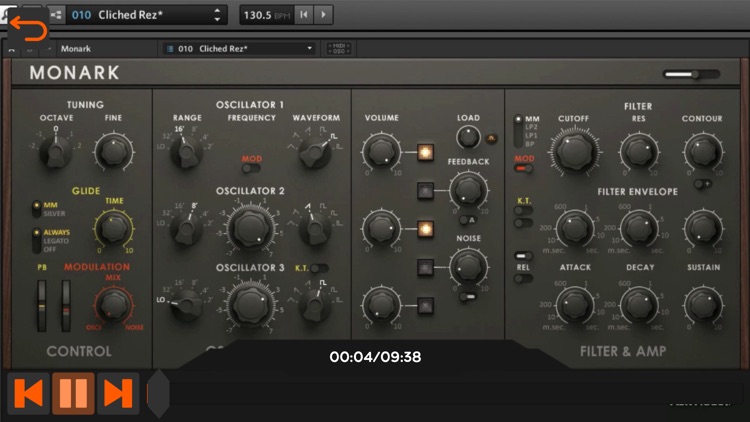Click the video progress scrubber handle
The height and width of the screenshot is (422, 750).
pyautogui.click(x=158, y=393)
